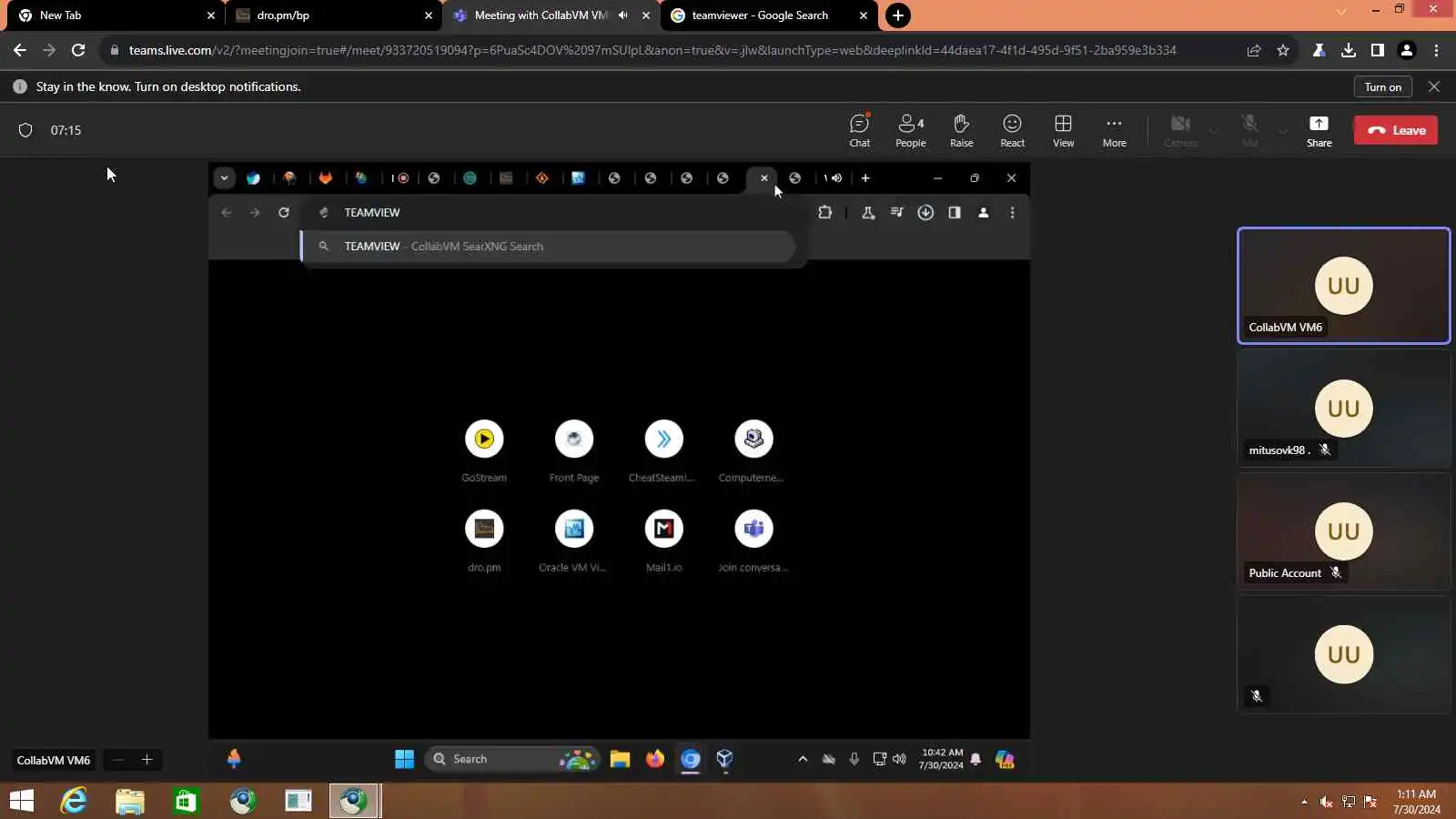Zoom in the shared content with plus

pyautogui.click(x=147, y=760)
